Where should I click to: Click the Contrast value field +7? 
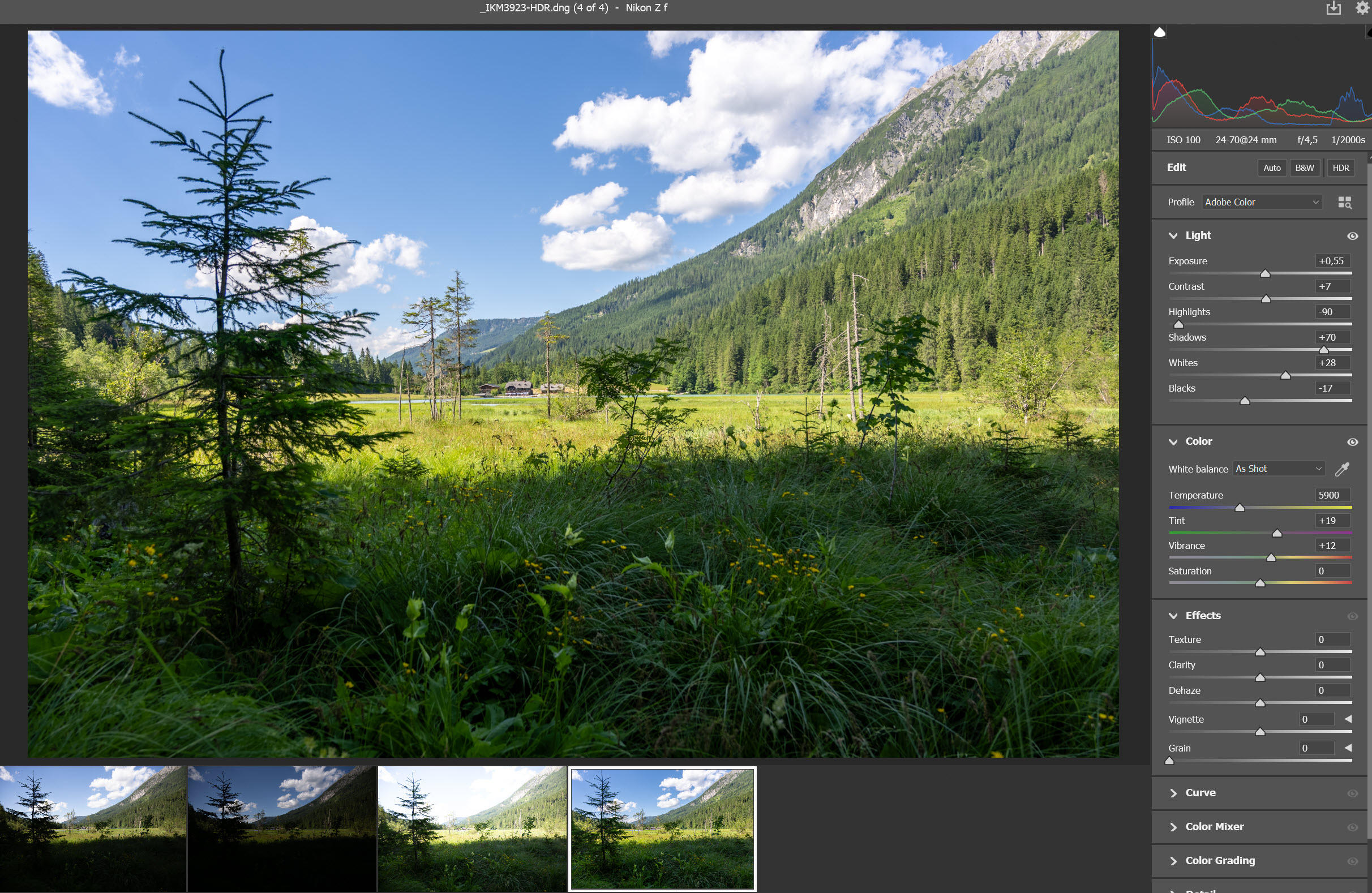[1334, 286]
